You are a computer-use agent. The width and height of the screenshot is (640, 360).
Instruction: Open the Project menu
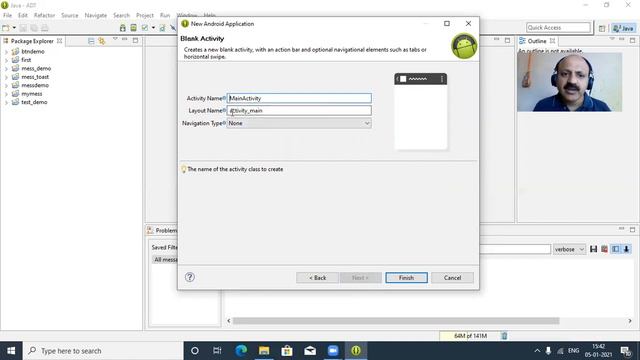click(144, 15)
